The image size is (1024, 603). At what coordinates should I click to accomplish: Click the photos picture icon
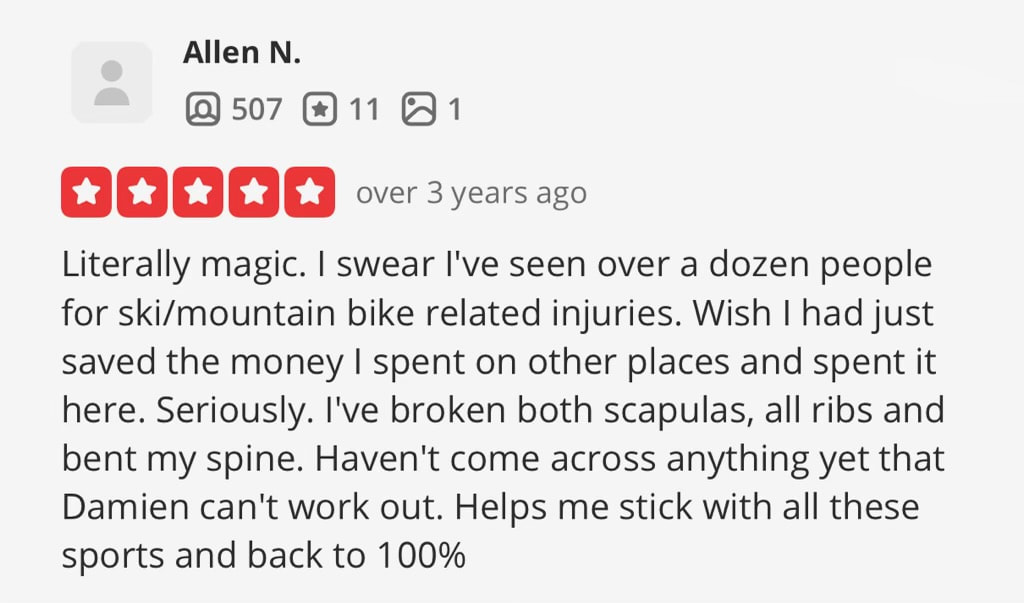[x=419, y=108]
